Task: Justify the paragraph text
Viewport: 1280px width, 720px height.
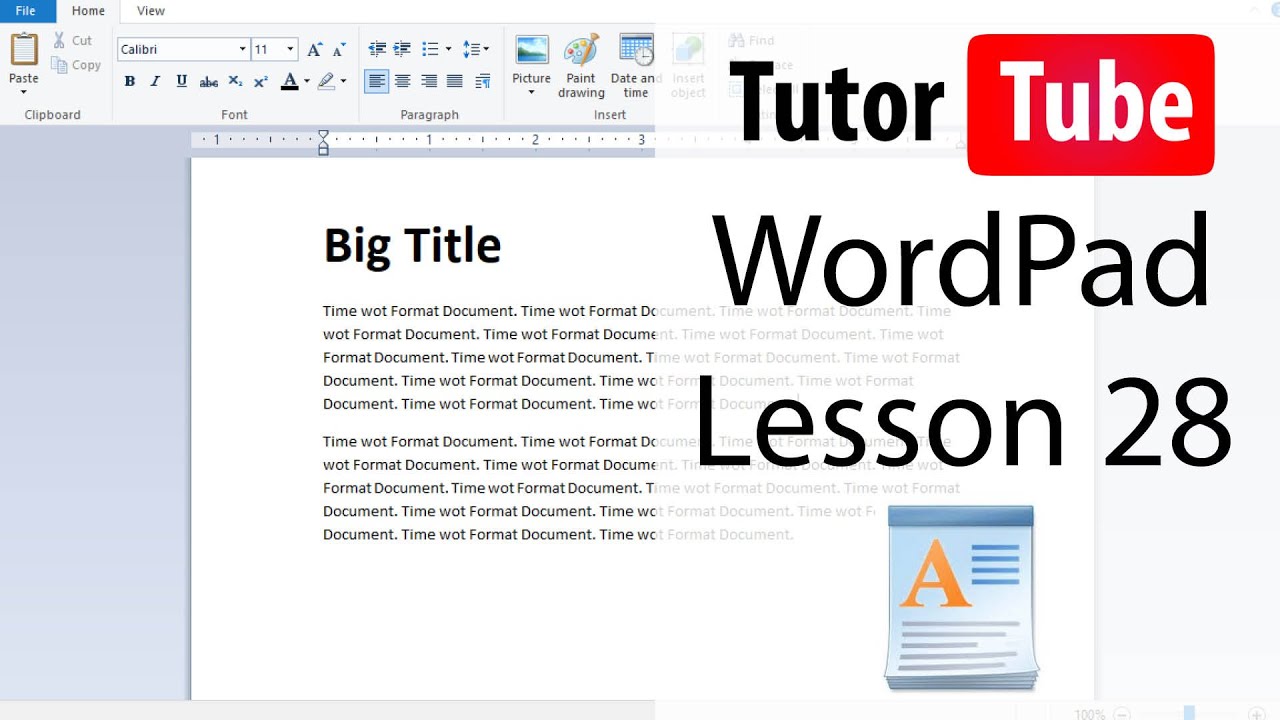Action: click(x=455, y=82)
